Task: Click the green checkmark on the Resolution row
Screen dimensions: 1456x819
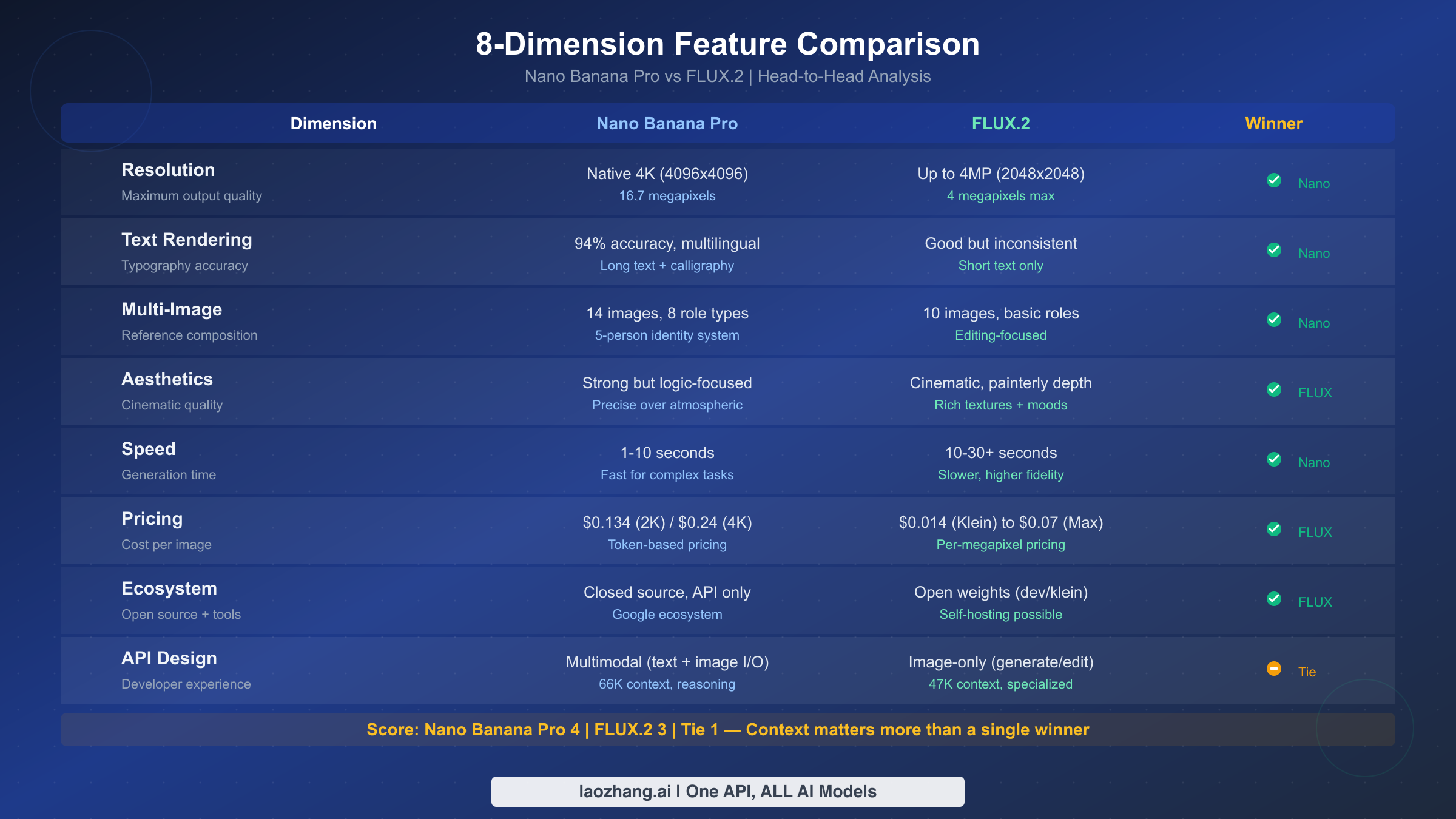Action: pos(1274,180)
